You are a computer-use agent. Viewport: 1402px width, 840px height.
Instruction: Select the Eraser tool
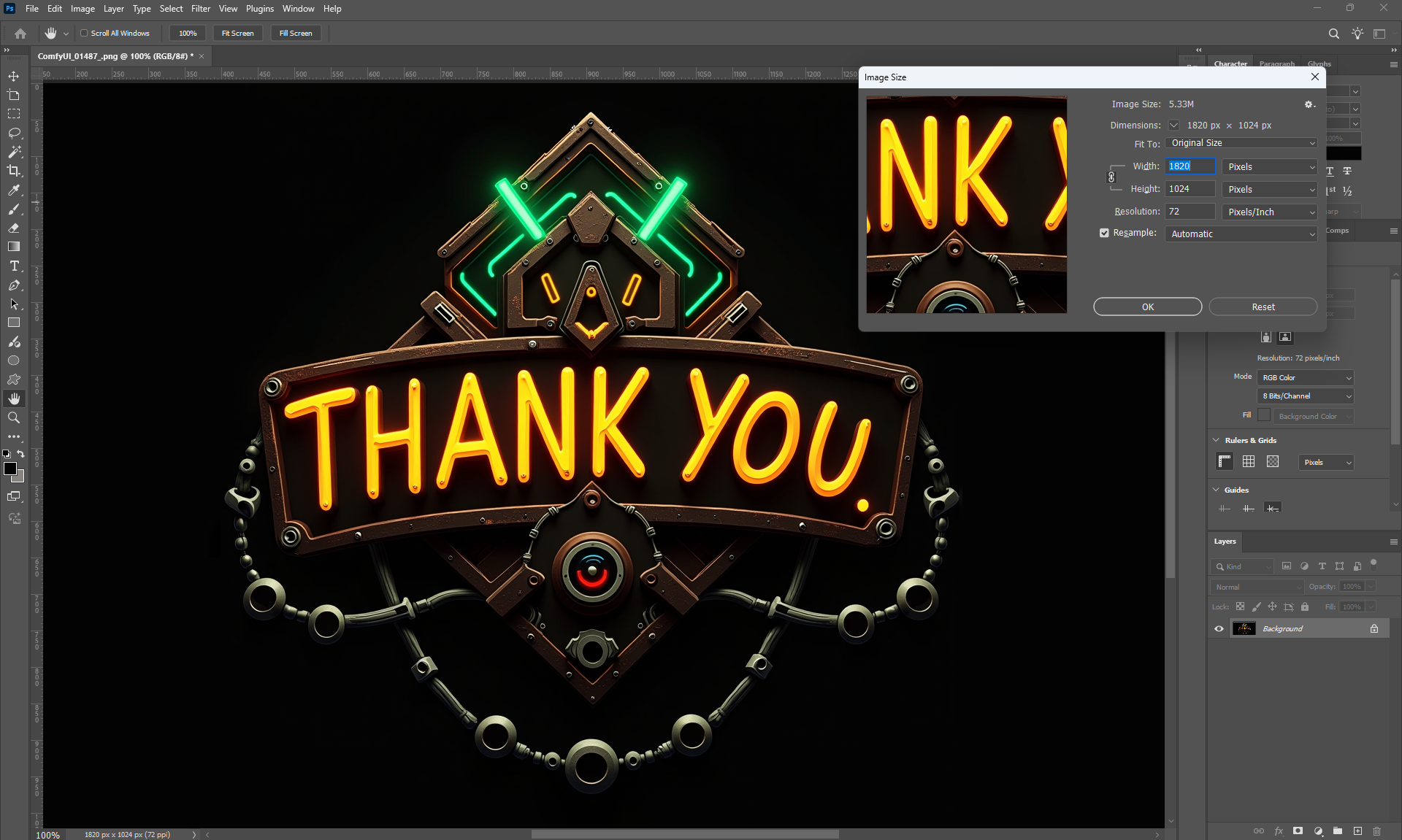pos(14,228)
